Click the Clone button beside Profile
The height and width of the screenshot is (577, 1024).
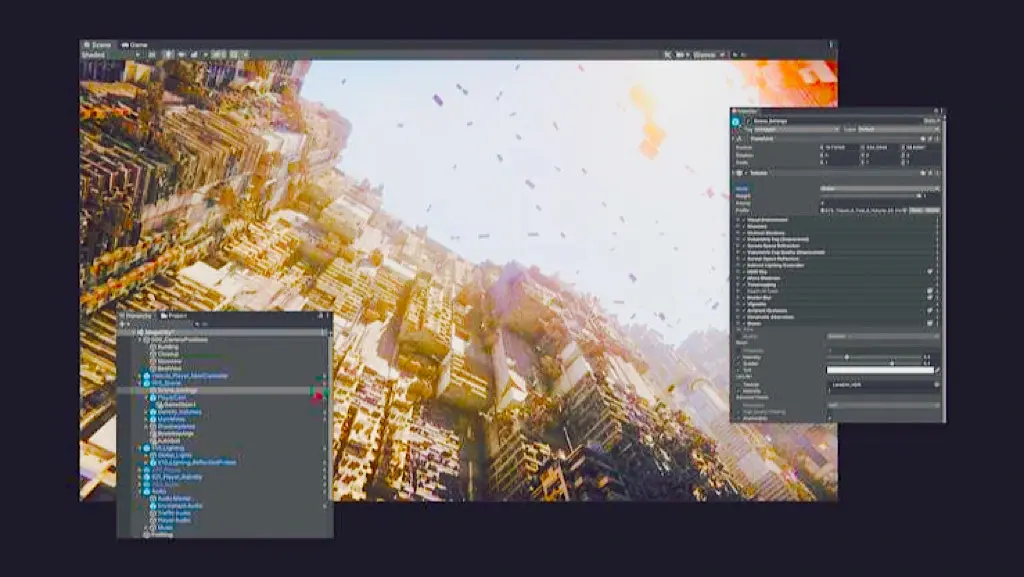(x=933, y=210)
